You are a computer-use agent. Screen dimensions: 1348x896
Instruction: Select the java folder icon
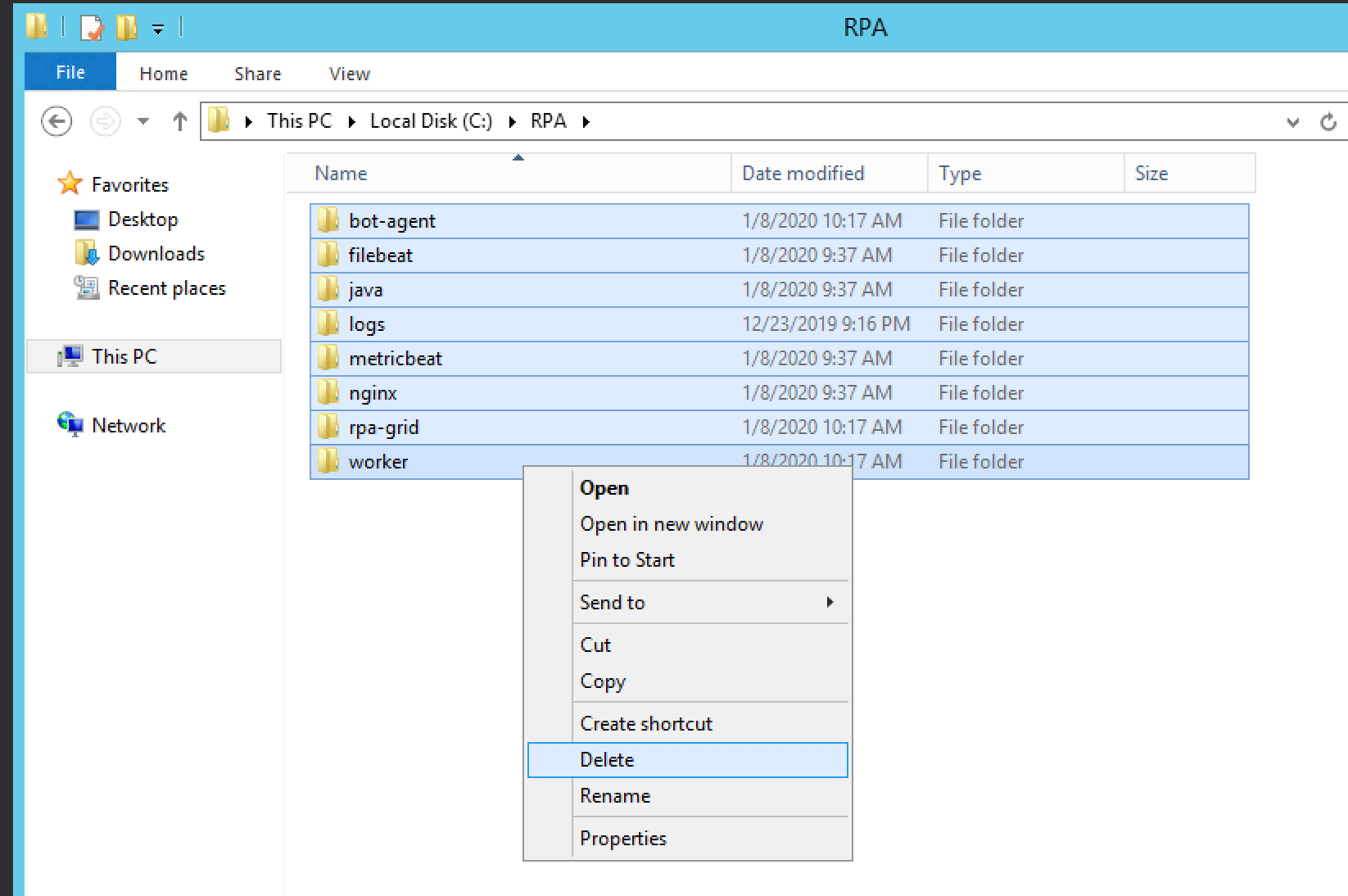click(328, 289)
